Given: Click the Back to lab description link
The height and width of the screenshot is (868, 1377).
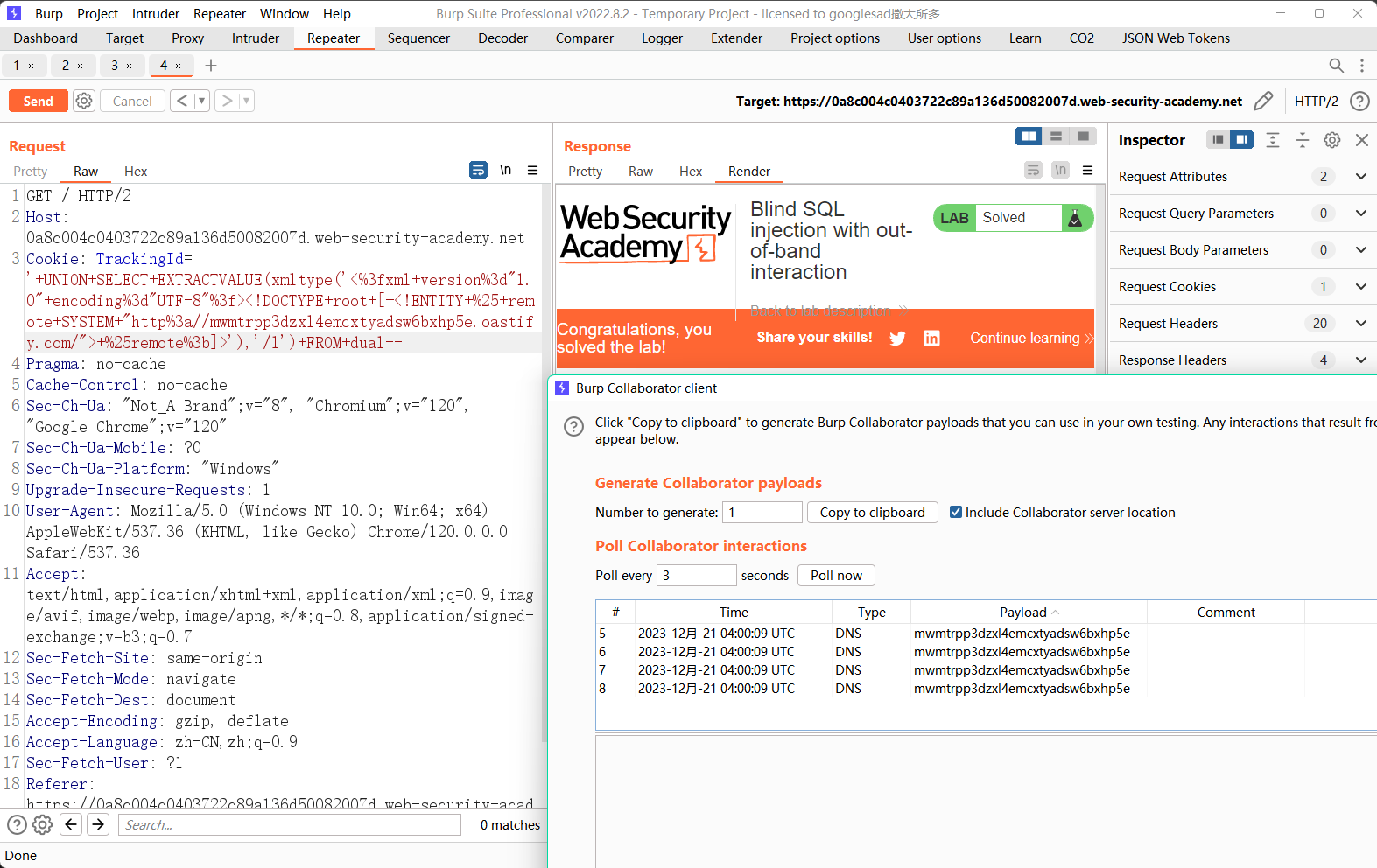Looking at the screenshot, I should pyautogui.click(x=829, y=311).
